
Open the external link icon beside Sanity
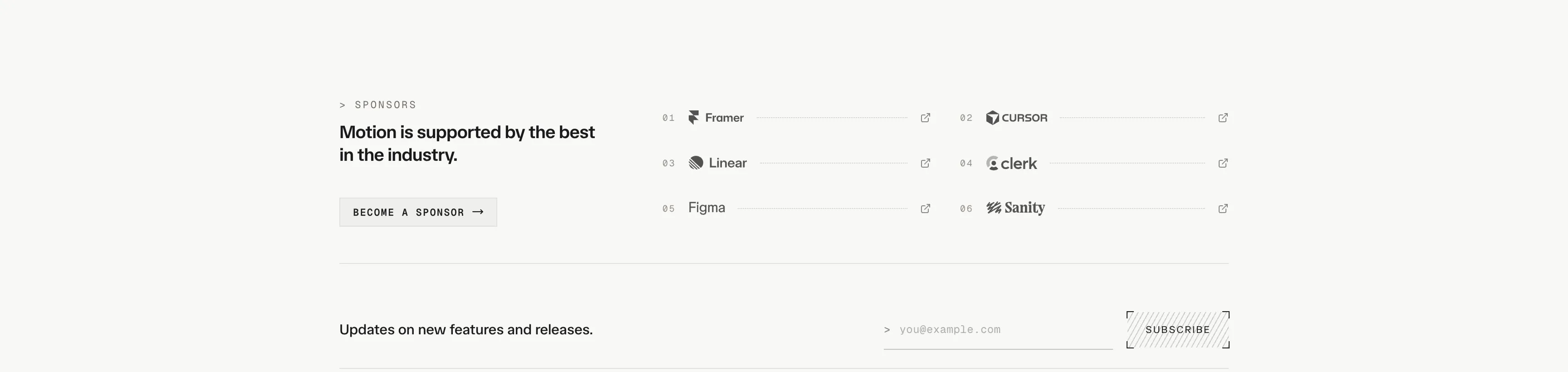pos(1223,208)
